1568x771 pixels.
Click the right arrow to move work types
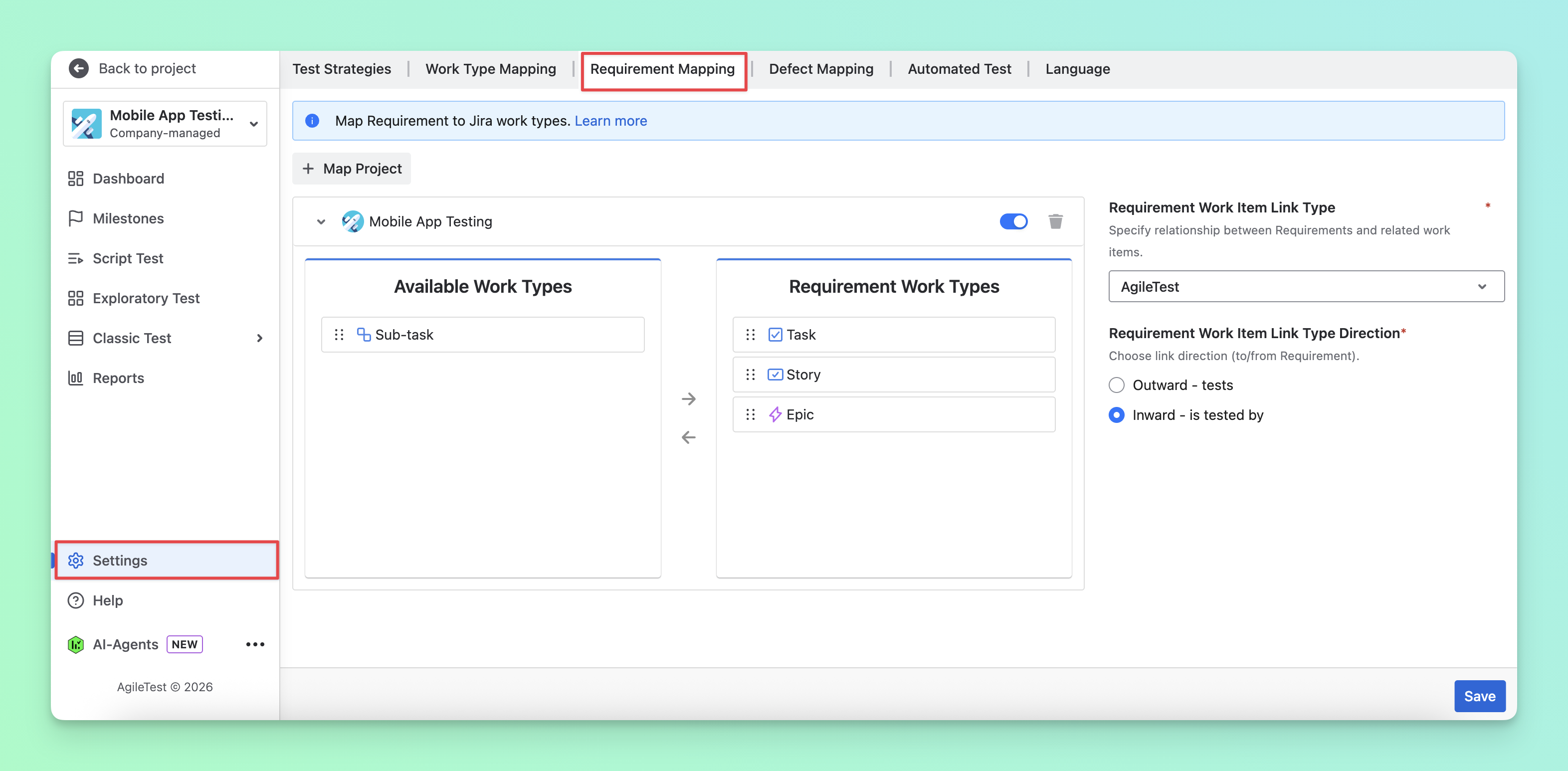coord(688,399)
